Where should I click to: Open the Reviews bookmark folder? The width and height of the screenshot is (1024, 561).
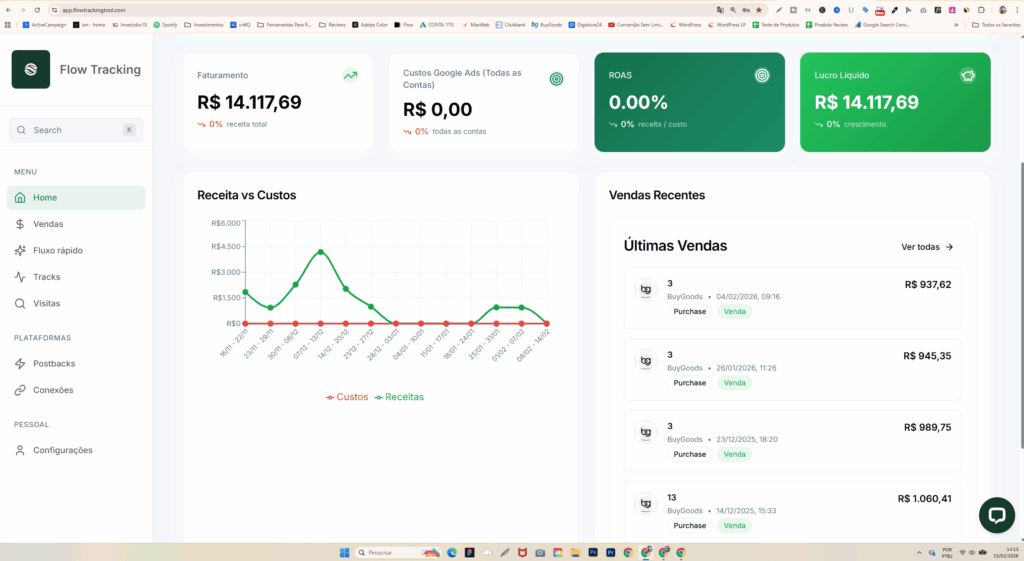pyautogui.click(x=332, y=25)
